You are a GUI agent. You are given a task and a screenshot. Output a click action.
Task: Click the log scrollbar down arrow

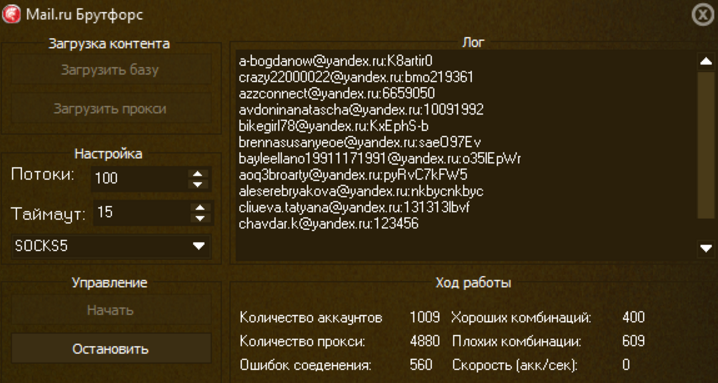point(706,248)
